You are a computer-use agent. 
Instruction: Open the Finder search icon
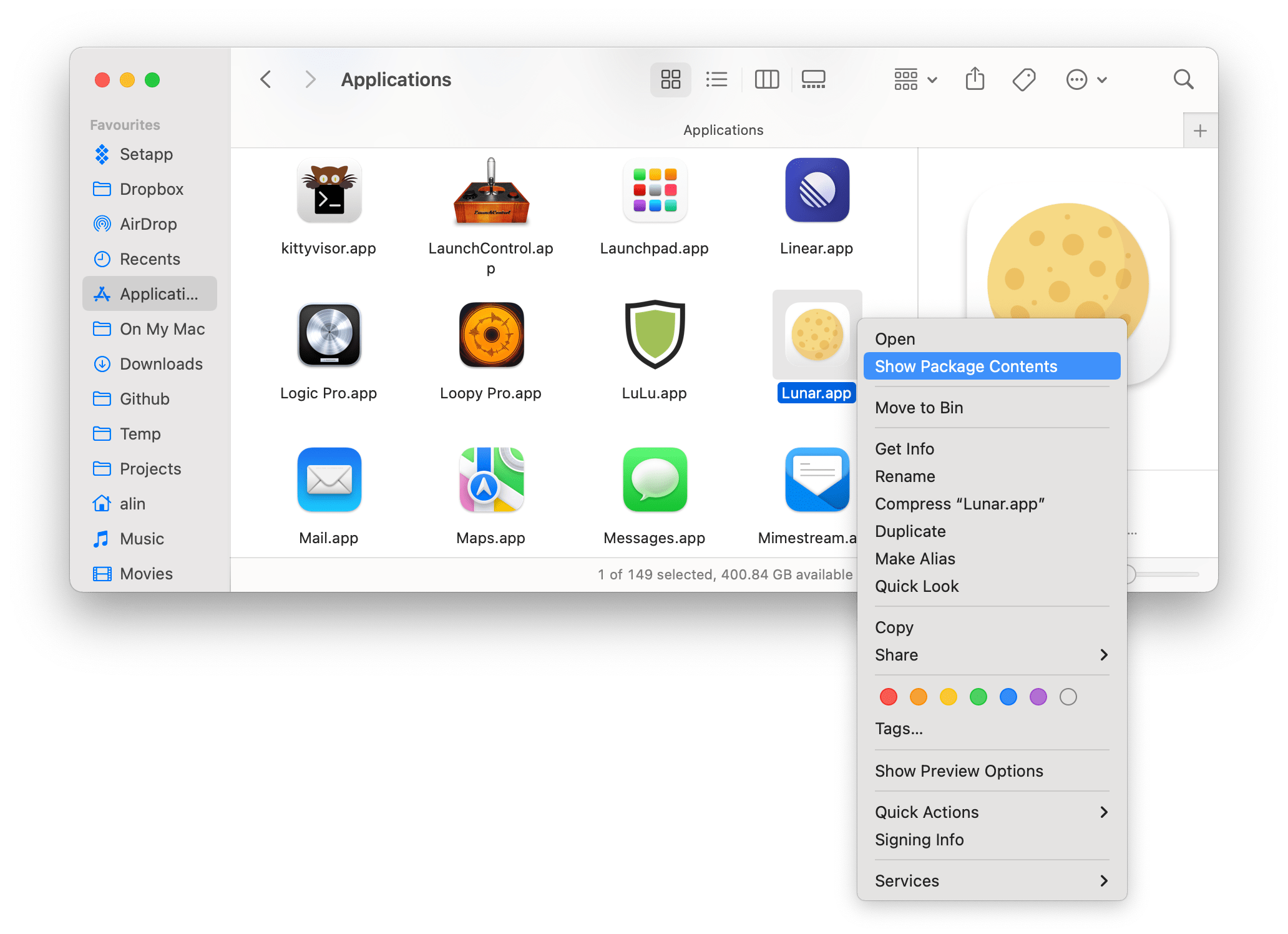point(1183,80)
